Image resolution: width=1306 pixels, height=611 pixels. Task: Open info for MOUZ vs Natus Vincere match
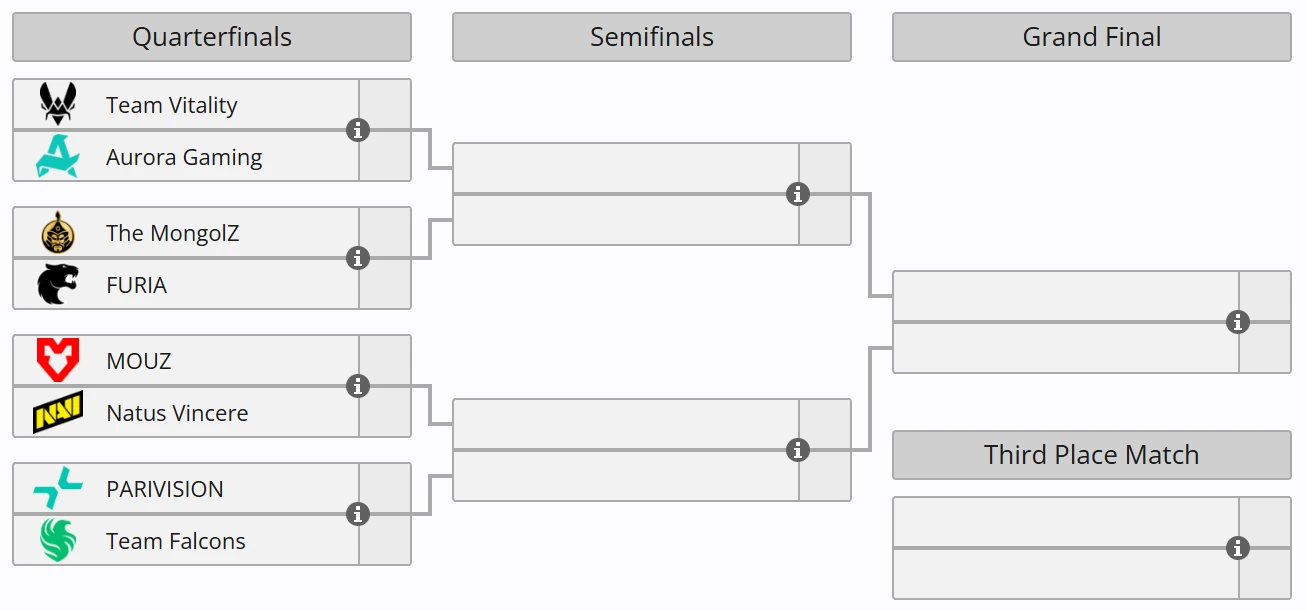click(358, 386)
